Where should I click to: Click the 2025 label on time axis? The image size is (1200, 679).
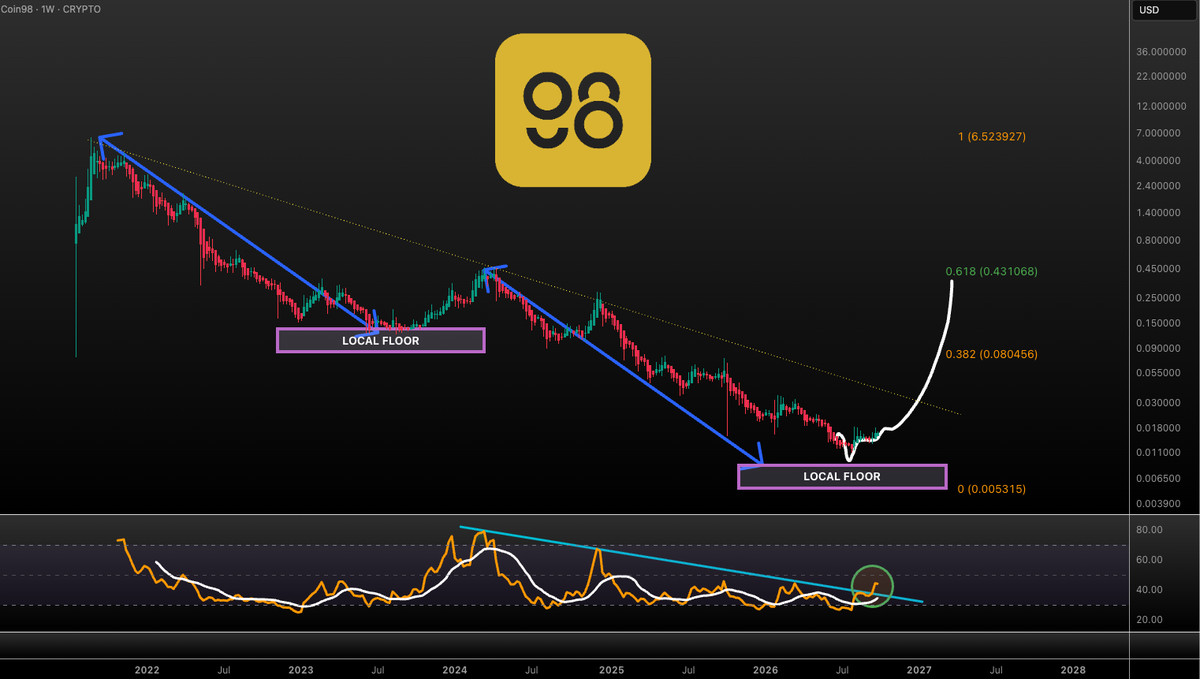pyautogui.click(x=611, y=668)
